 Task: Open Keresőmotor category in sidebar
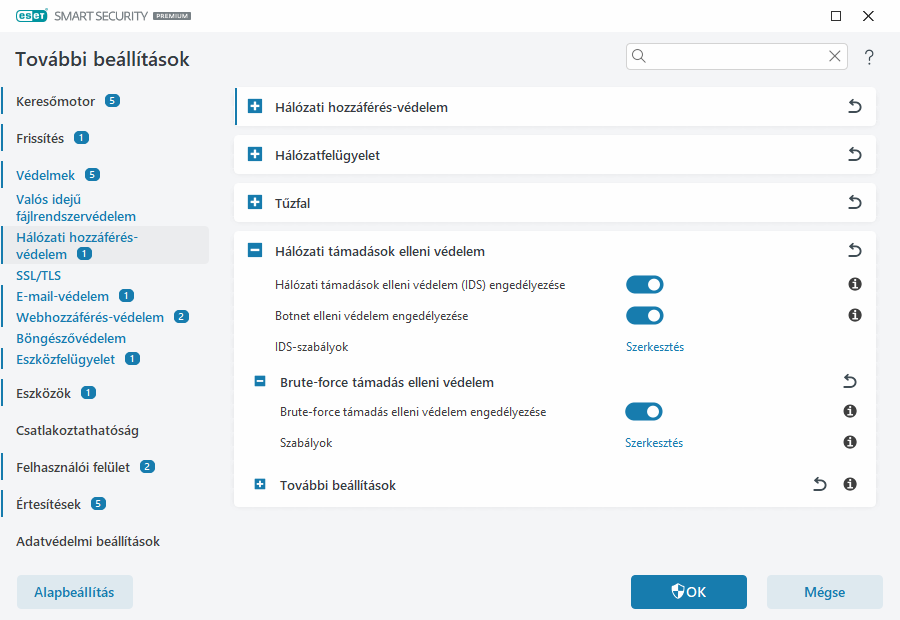(55, 101)
